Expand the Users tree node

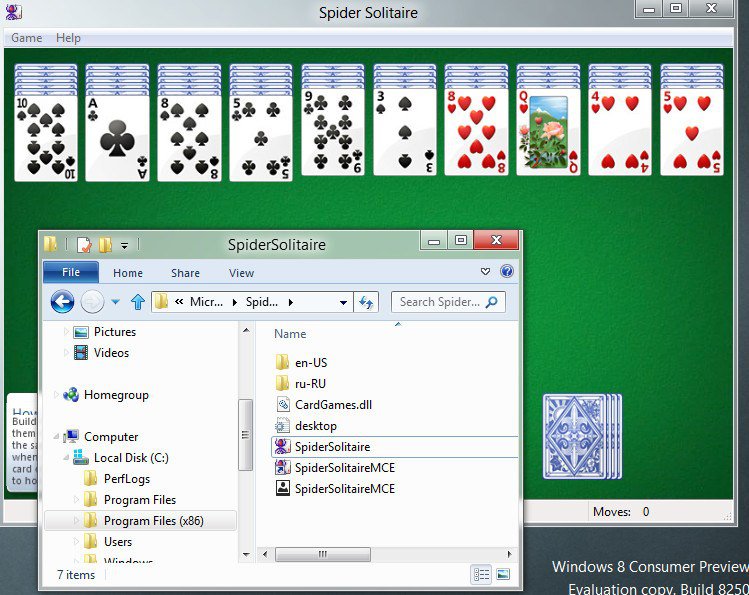[x=76, y=542]
